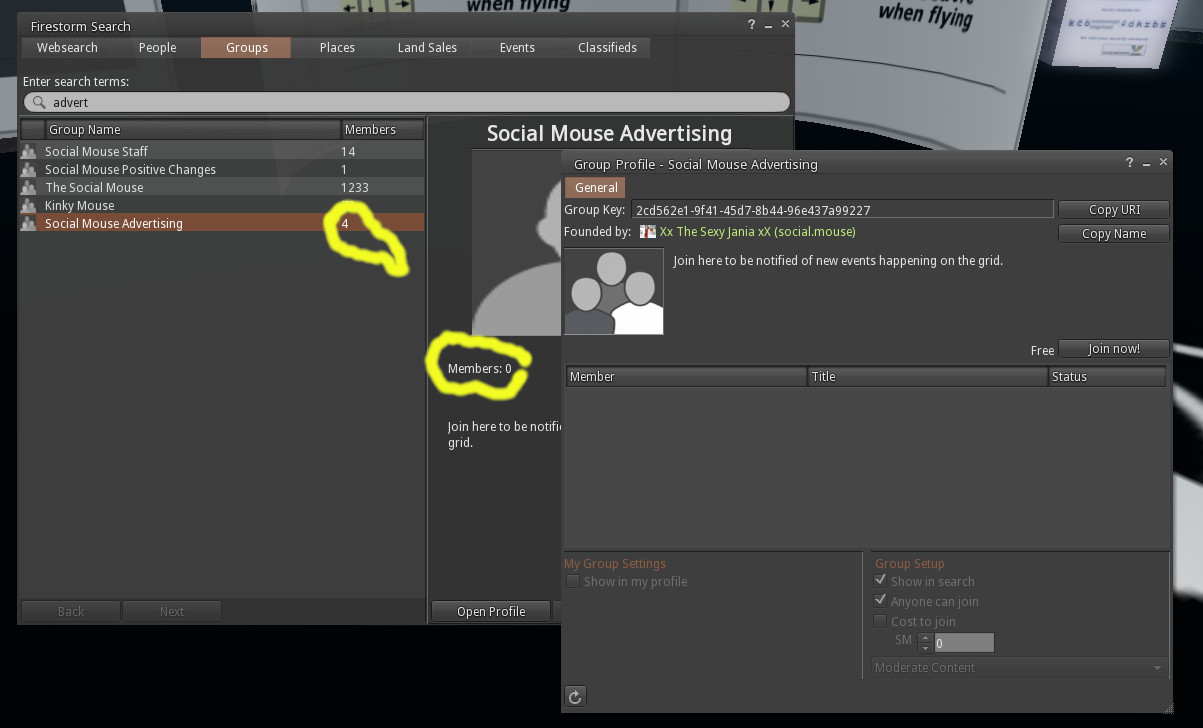Click the founder's avatar icon next to Founded by
The height and width of the screenshot is (728, 1203).
648,231
